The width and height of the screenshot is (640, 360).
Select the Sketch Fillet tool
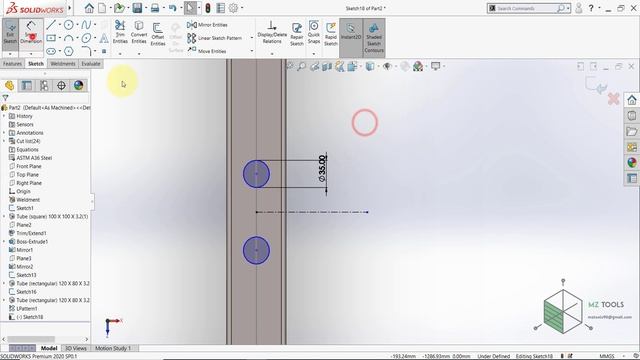pyautogui.click(x=86, y=51)
